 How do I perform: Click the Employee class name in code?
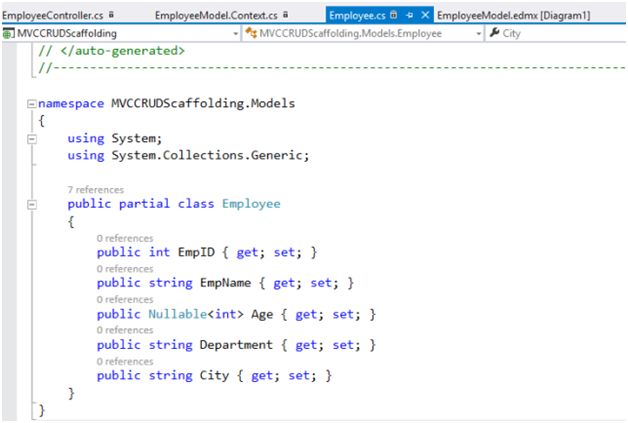[x=251, y=204]
